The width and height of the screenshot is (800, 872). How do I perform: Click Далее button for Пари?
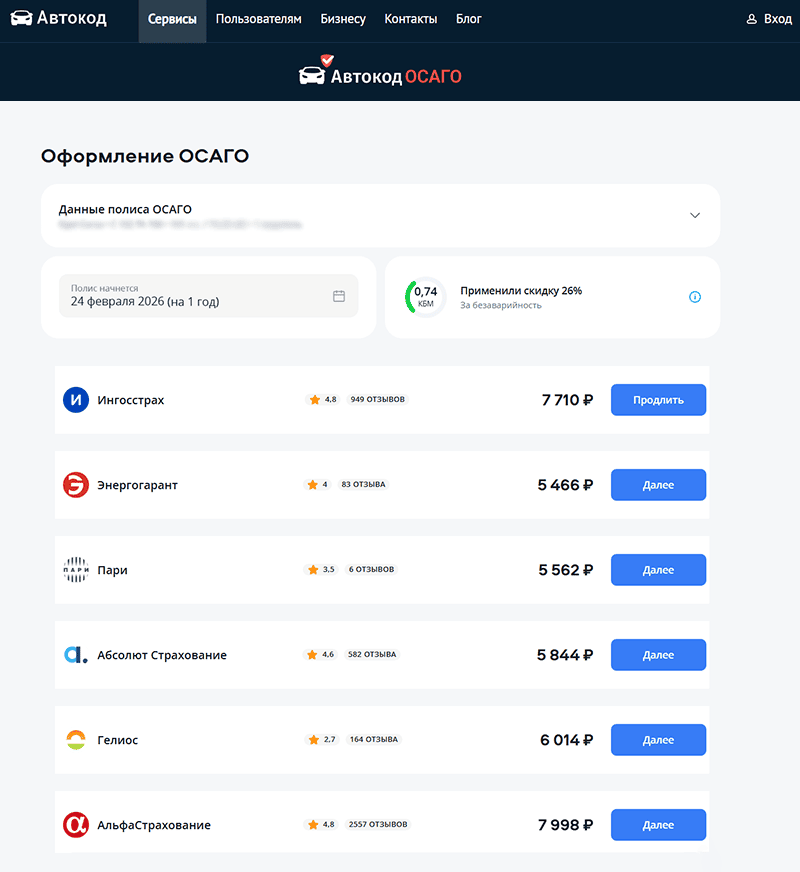[x=658, y=570]
